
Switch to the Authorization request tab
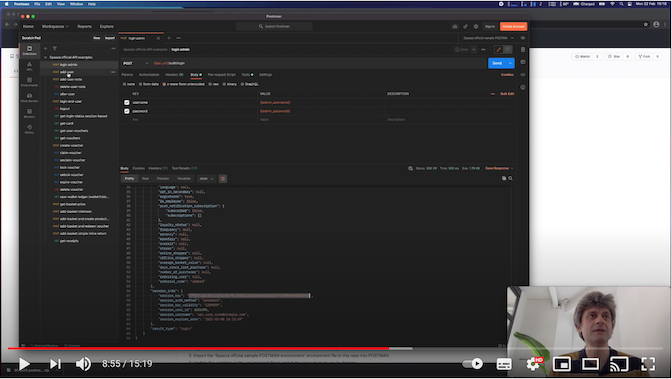(x=149, y=75)
